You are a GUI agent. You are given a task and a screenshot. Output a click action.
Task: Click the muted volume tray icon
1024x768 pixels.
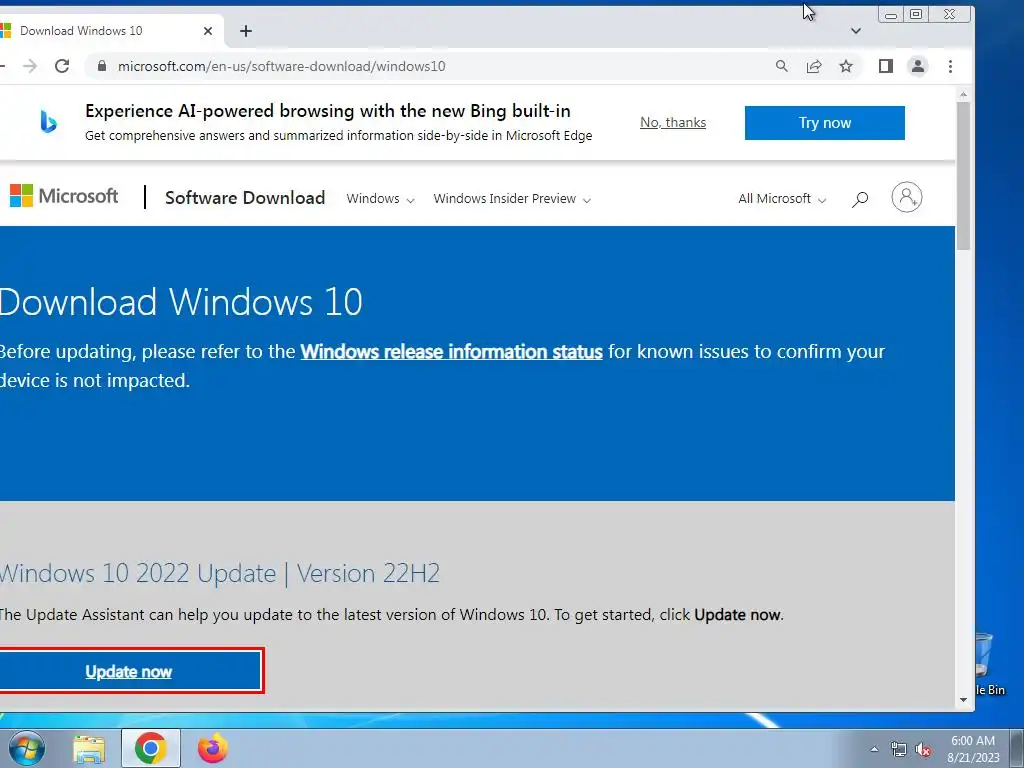coord(923,749)
